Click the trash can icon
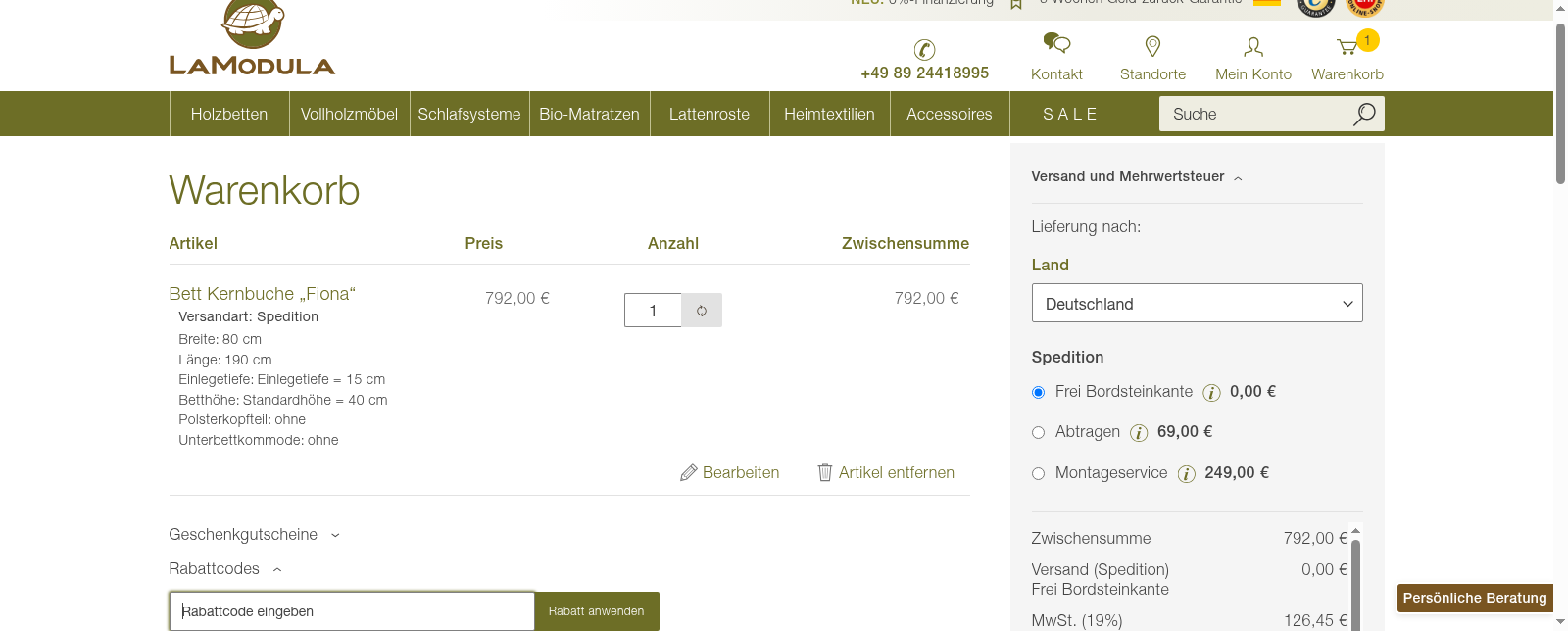 825,472
